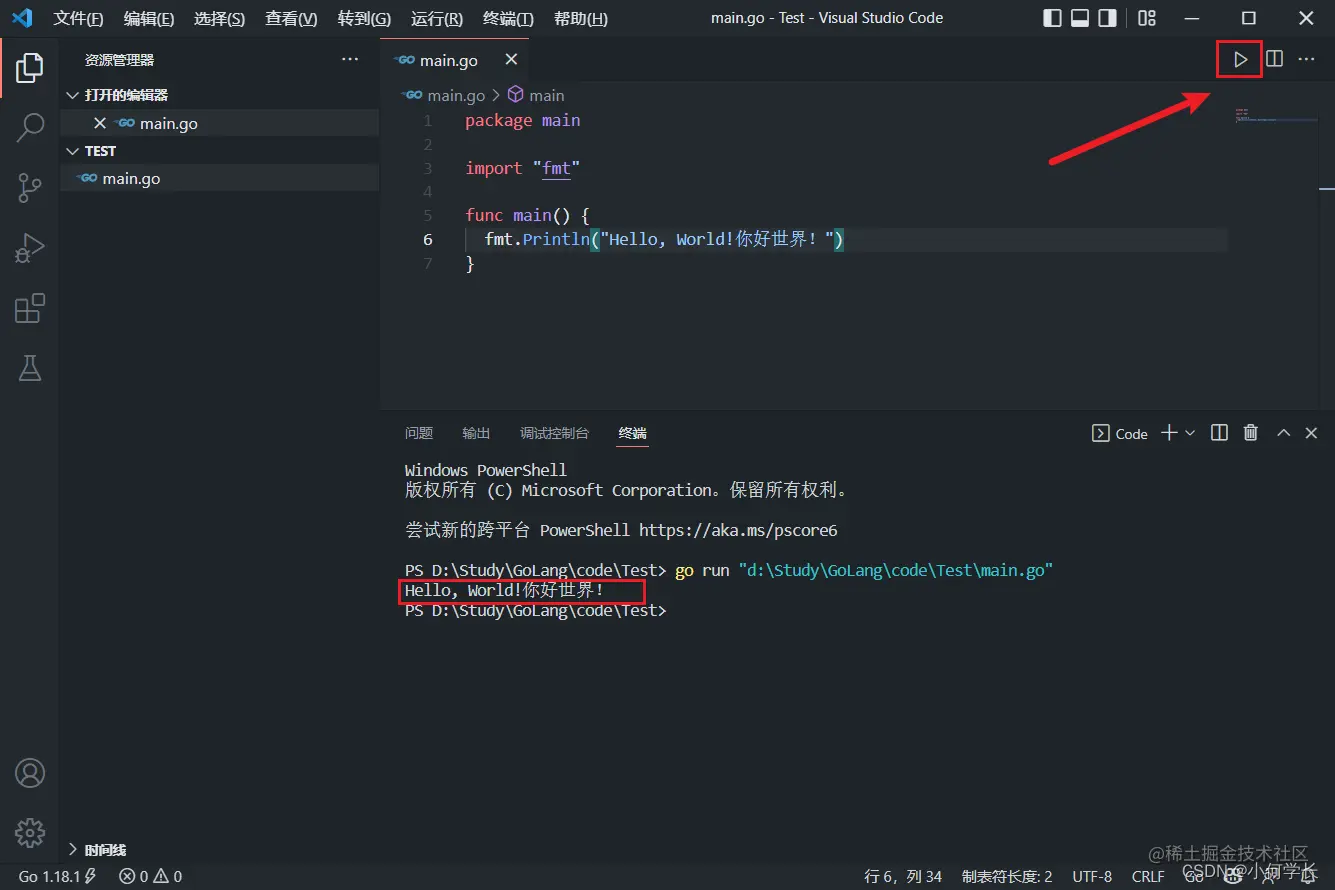Switch to the Debug Console tab
Screen dimensions: 1335x890
(x=554, y=433)
